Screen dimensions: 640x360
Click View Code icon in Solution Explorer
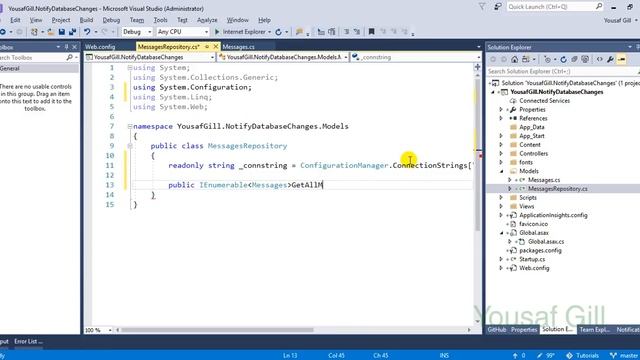point(600,60)
